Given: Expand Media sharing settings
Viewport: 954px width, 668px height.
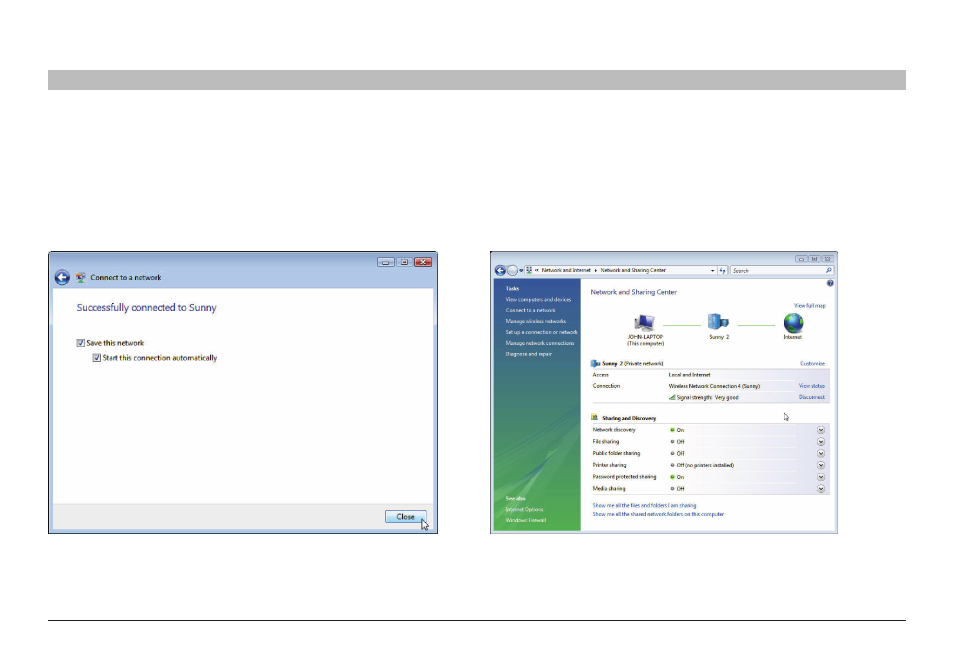Looking at the screenshot, I should tap(821, 489).
